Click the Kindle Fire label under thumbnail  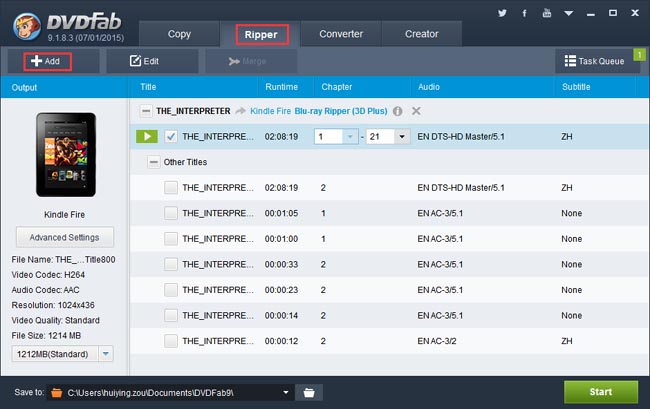point(65,215)
